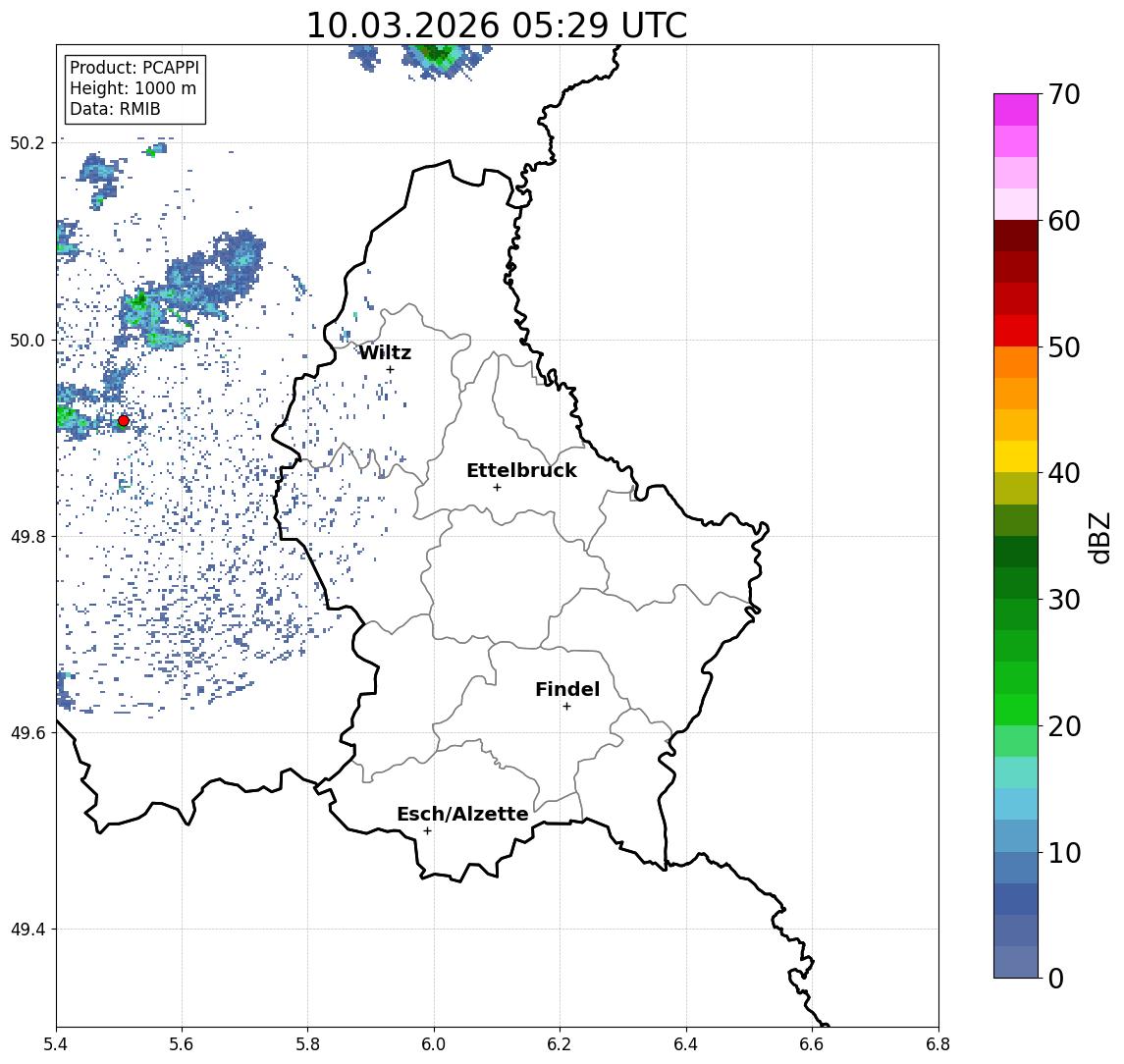
Task: Click the 50.2 latitude axis label
Action: coord(27,142)
